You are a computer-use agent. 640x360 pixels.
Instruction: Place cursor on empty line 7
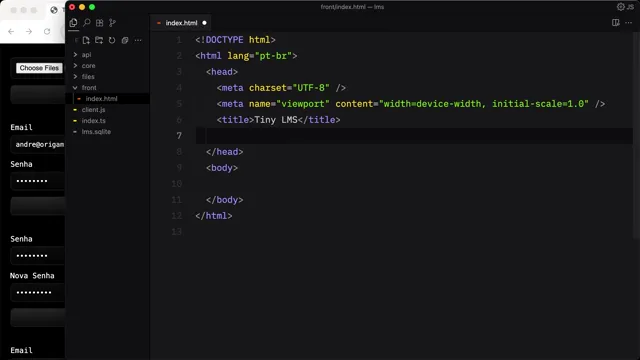point(414,136)
